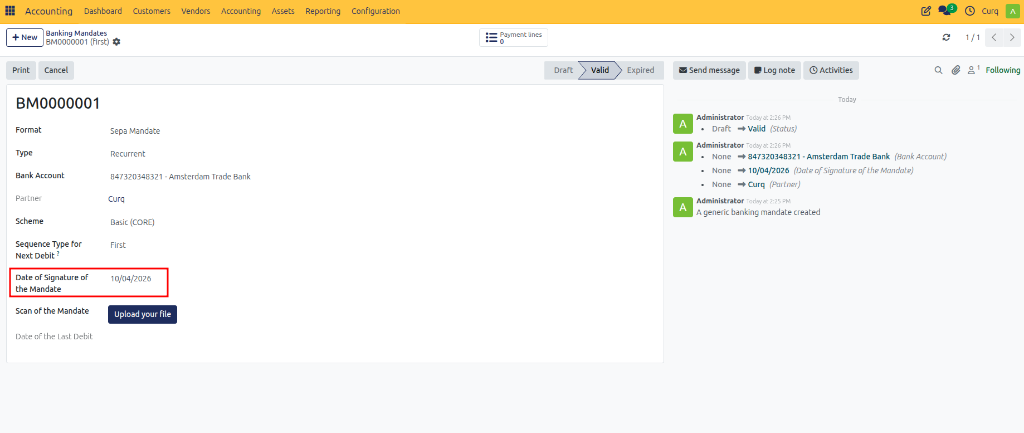Open the Vendors menu

(x=196, y=11)
